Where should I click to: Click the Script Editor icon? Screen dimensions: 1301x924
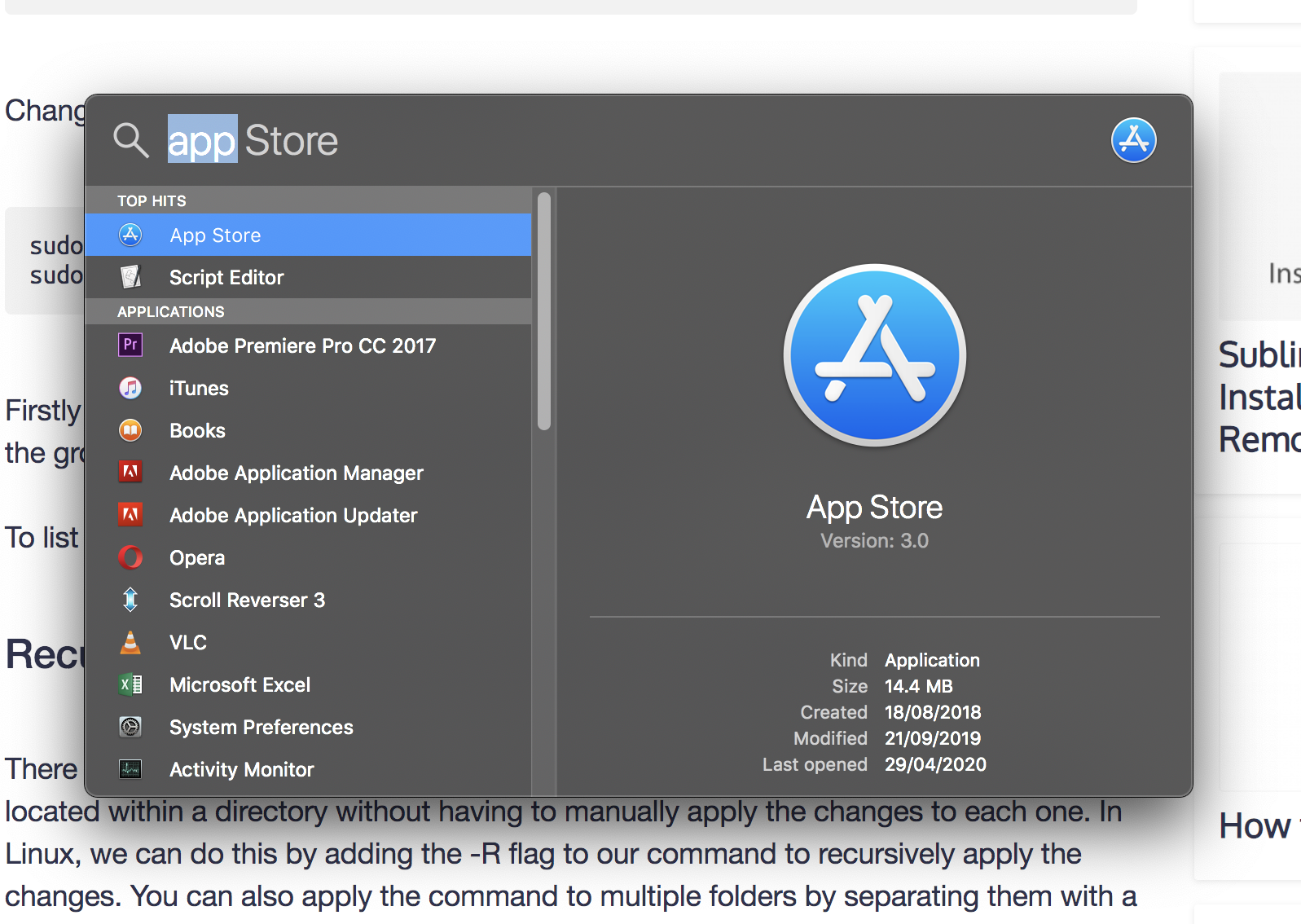coord(130,277)
